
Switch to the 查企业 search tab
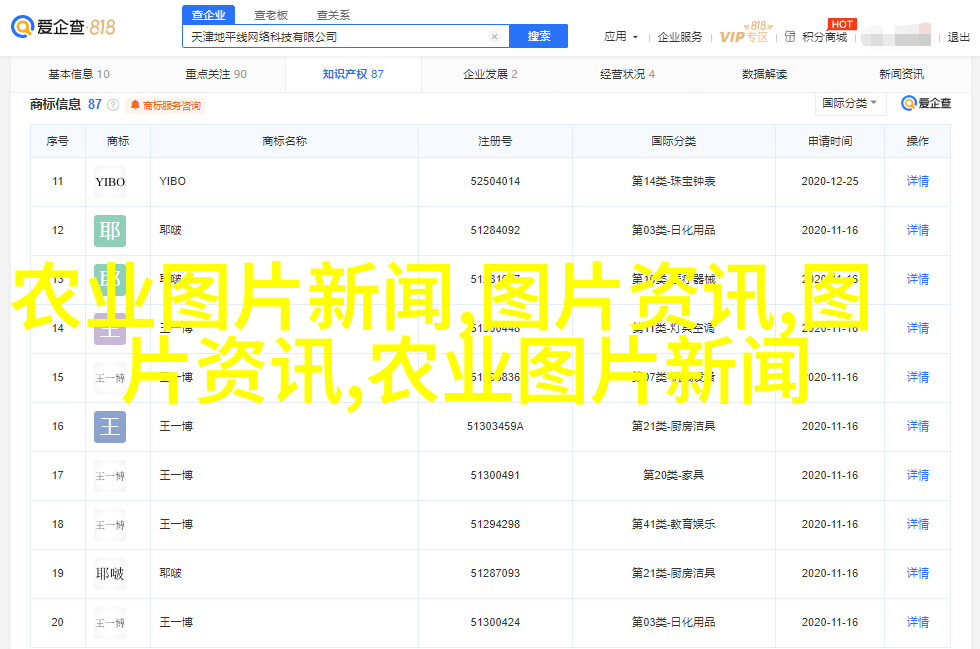[x=209, y=15]
